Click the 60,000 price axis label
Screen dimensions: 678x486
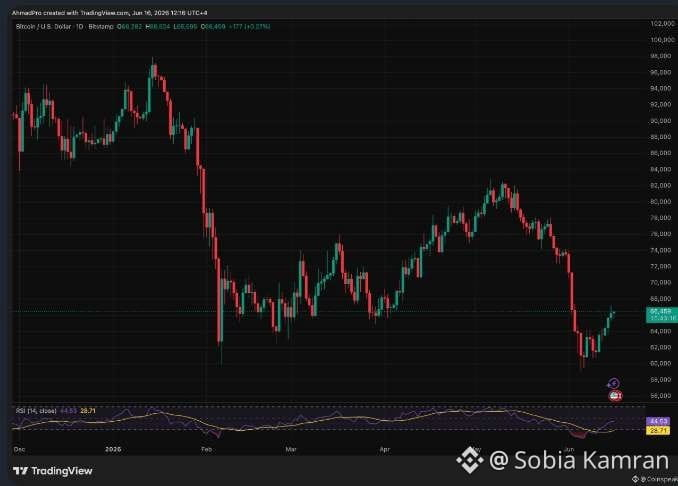659,363
